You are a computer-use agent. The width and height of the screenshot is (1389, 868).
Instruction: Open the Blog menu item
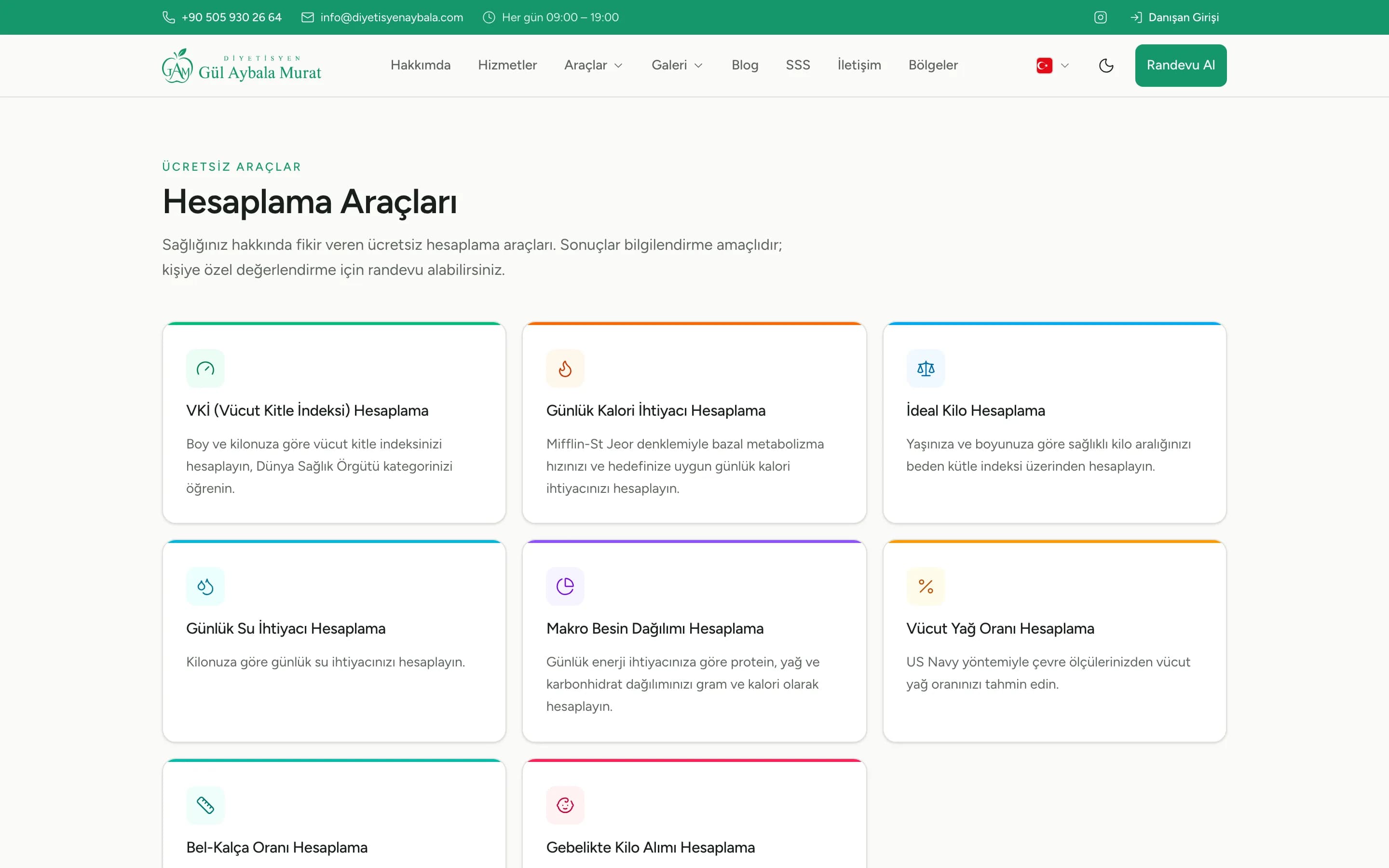[745, 66]
